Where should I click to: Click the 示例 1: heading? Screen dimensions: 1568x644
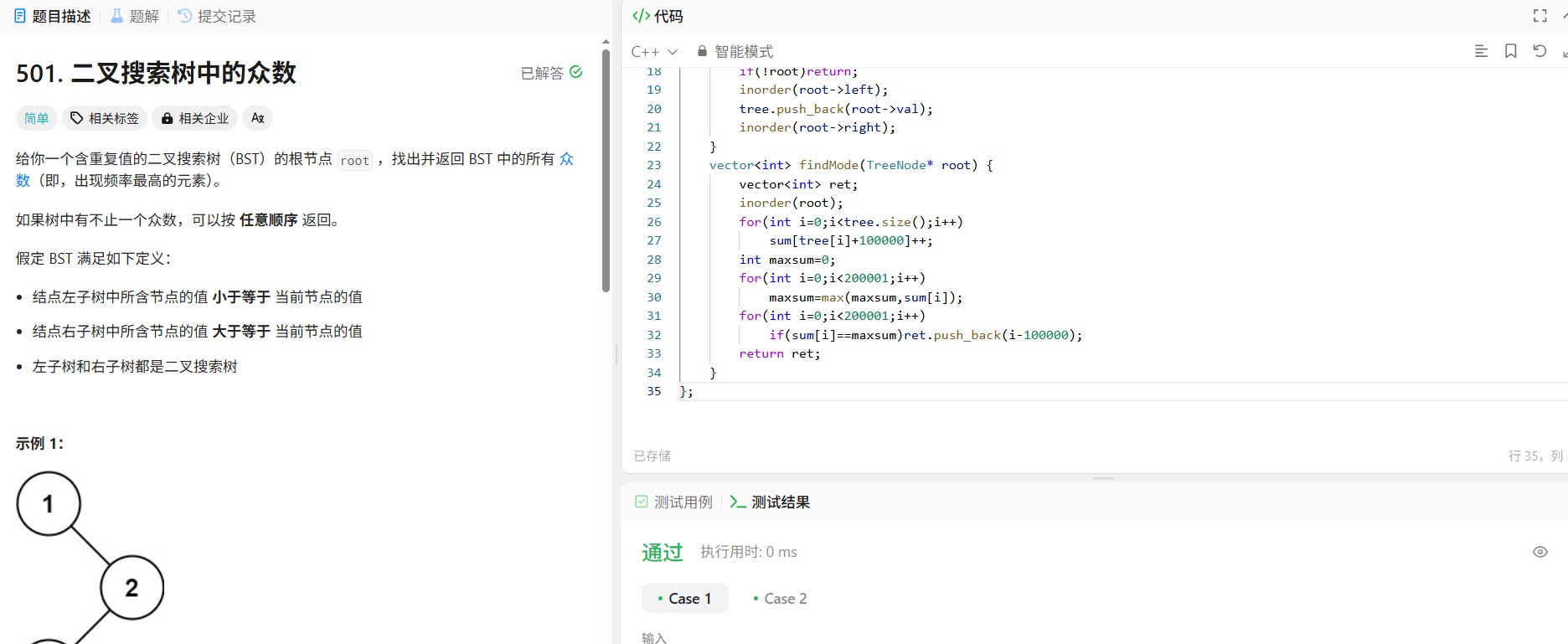coord(39,444)
